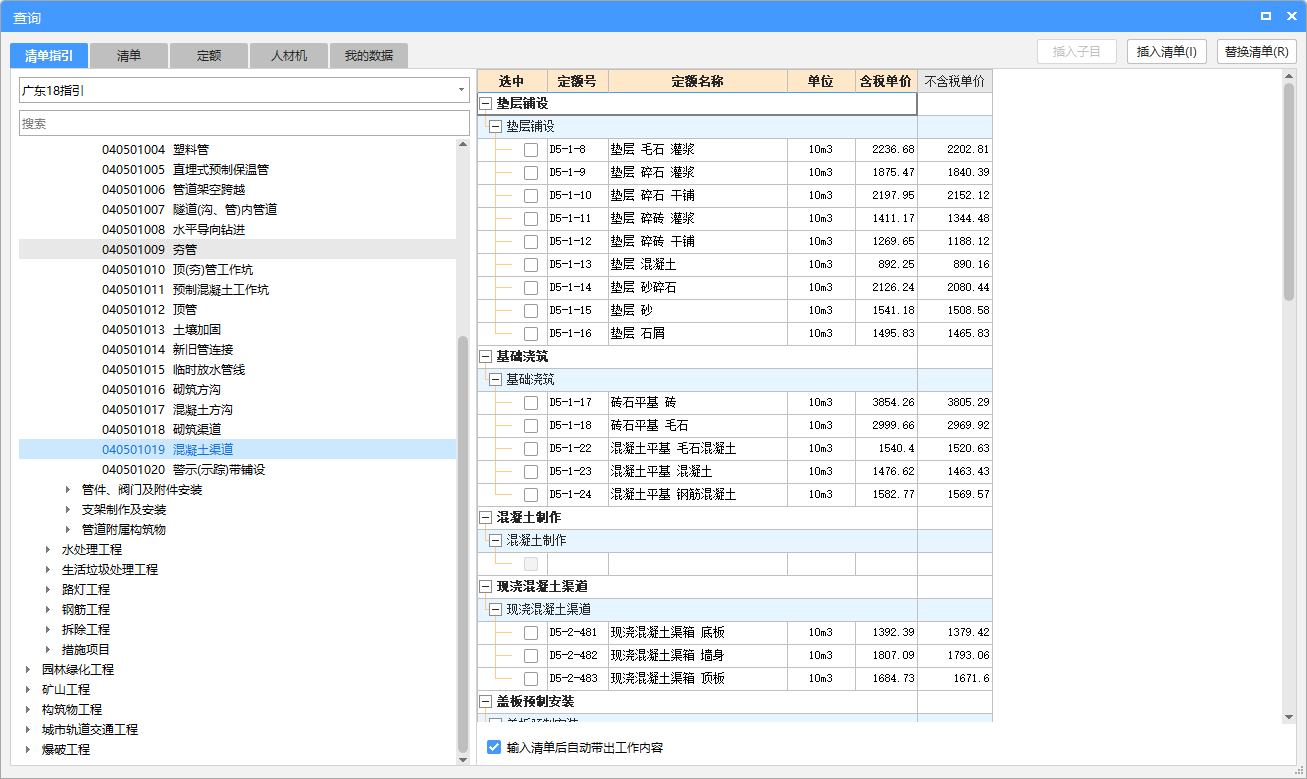The image size is (1307, 779).
Task: Collapse the bold 盖板预制安装 group
Action: click(486, 702)
